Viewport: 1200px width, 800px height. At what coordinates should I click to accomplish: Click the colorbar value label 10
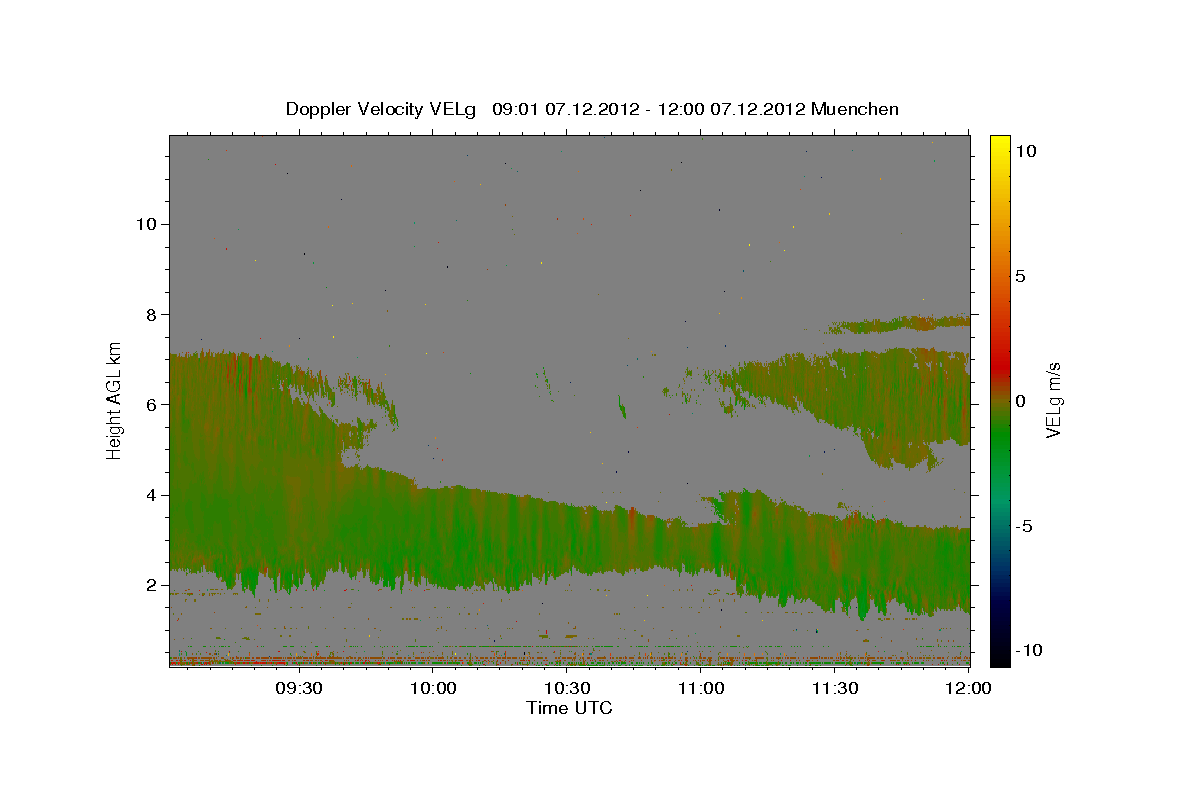click(x=1025, y=150)
